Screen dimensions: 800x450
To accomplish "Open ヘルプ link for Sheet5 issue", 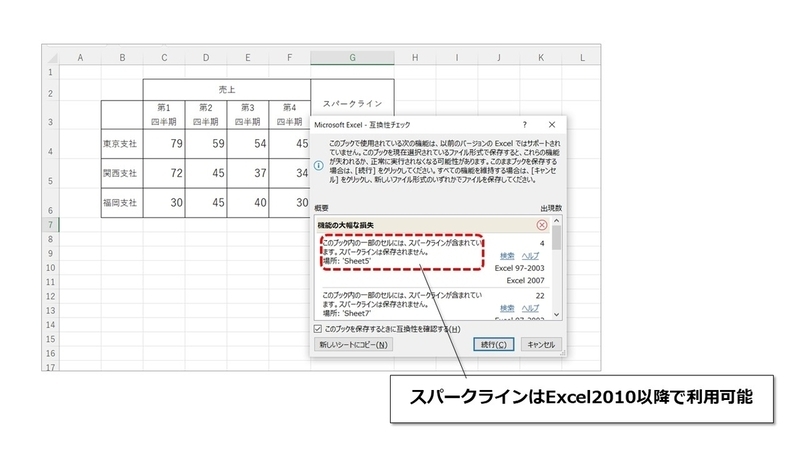I will coord(530,256).
